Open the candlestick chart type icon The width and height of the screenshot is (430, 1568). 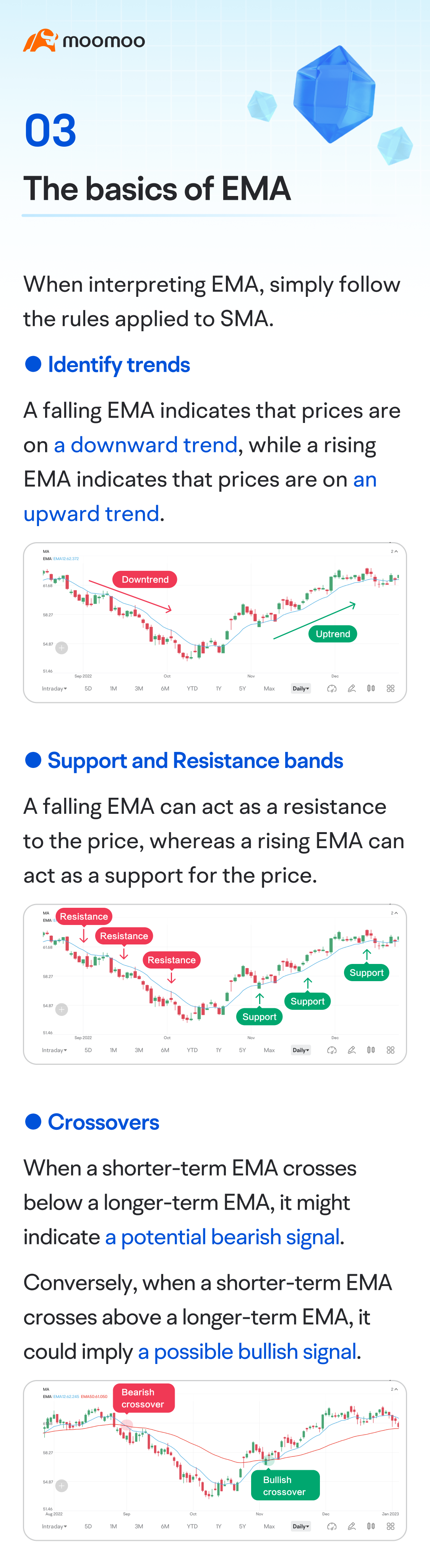pos(372,688)
